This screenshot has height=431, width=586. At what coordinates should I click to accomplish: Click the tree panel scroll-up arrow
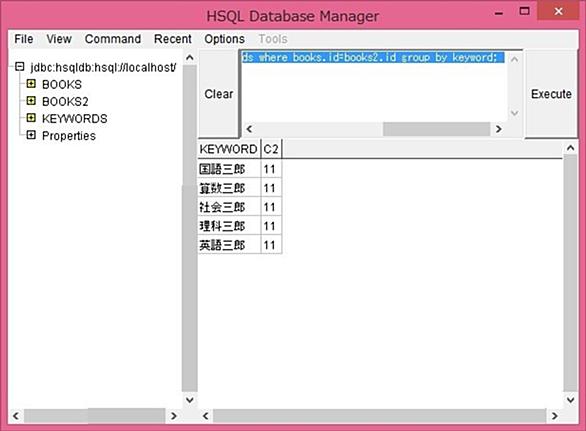[x=190, y=58]
